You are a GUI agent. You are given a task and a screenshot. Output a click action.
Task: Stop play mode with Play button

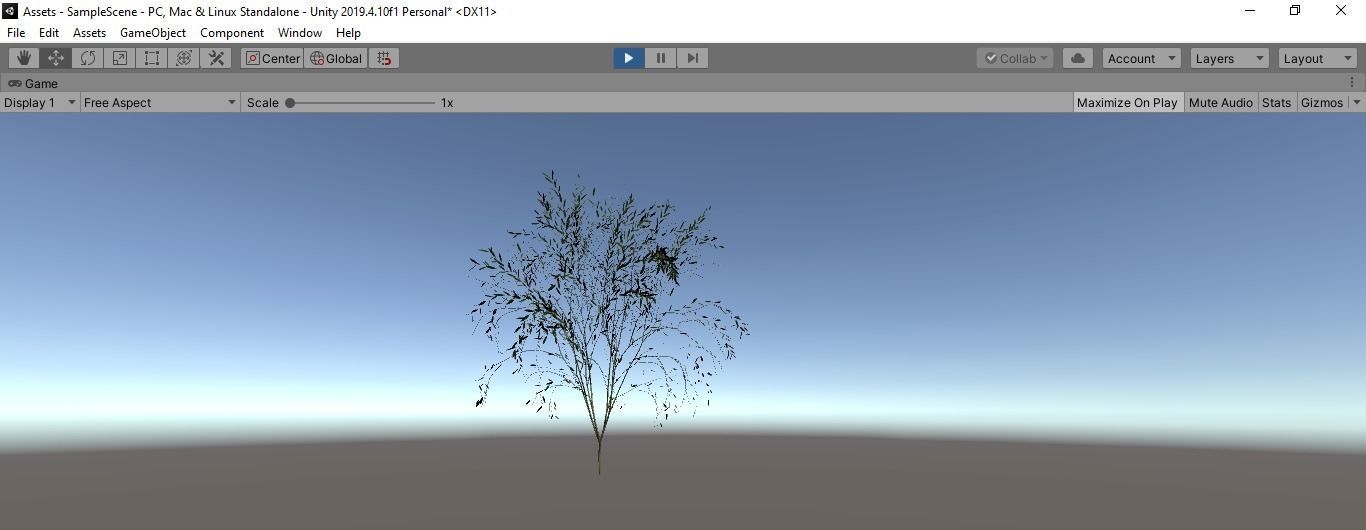629,58
